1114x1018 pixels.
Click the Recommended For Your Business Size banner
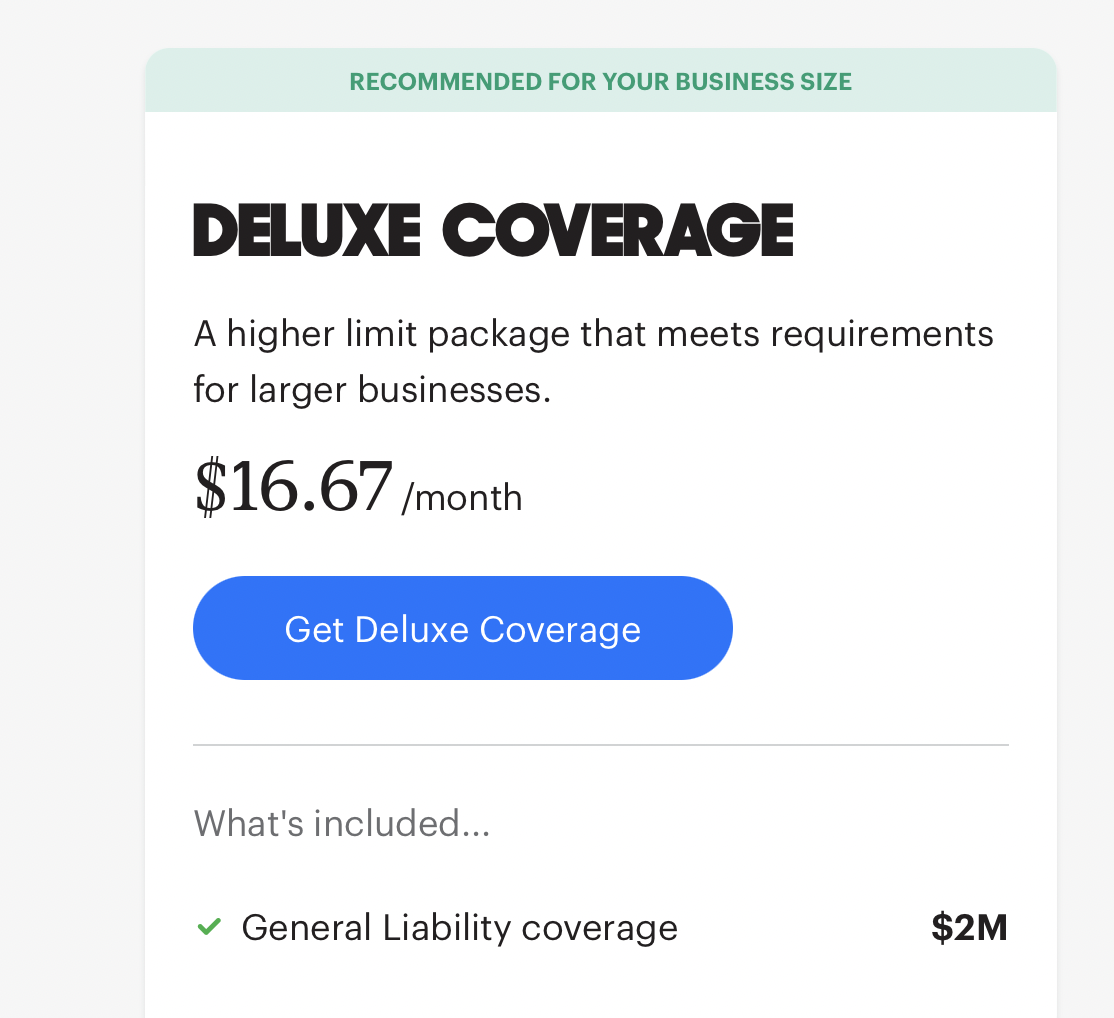point(600,82)
